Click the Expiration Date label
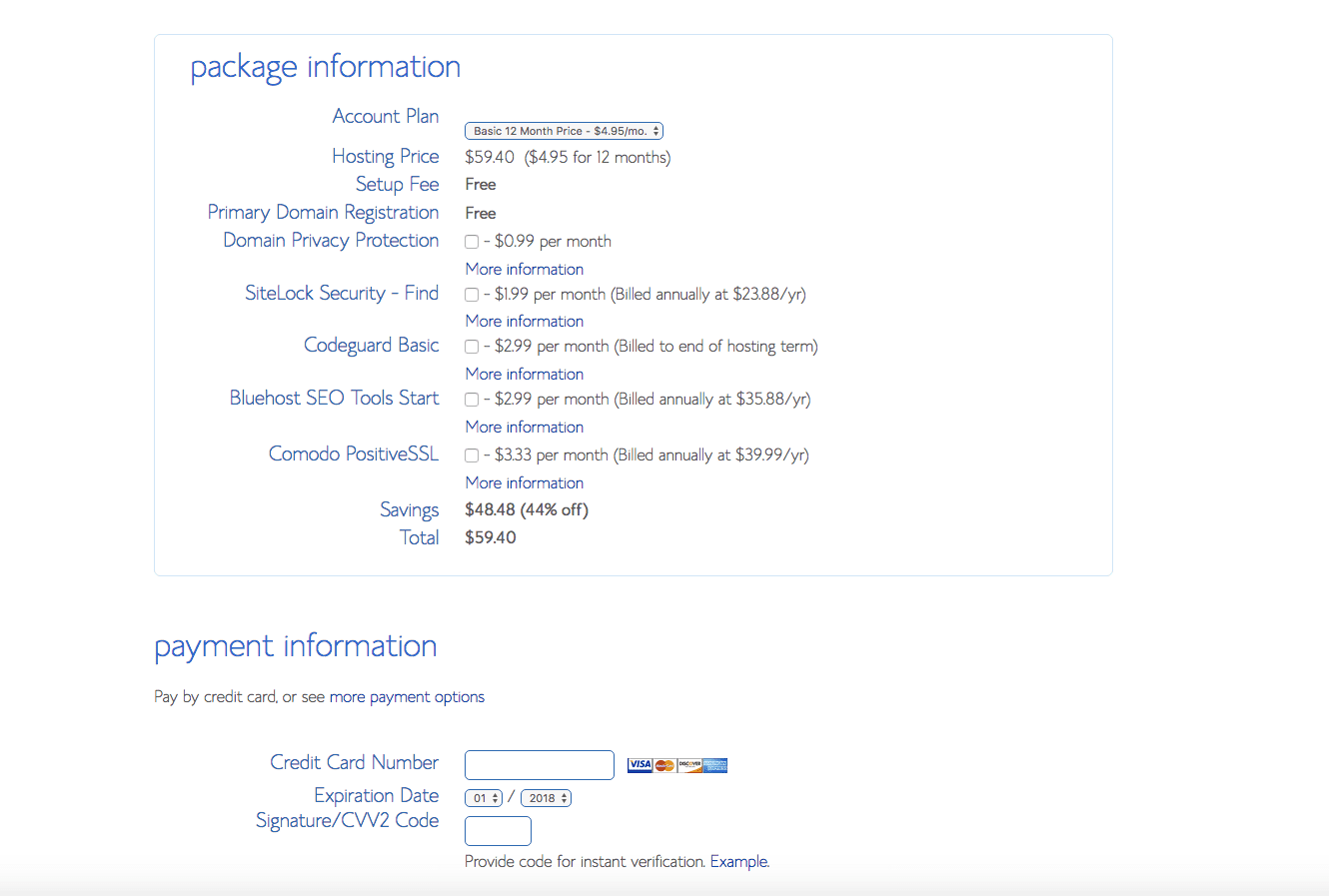 [x=377, y=795]
